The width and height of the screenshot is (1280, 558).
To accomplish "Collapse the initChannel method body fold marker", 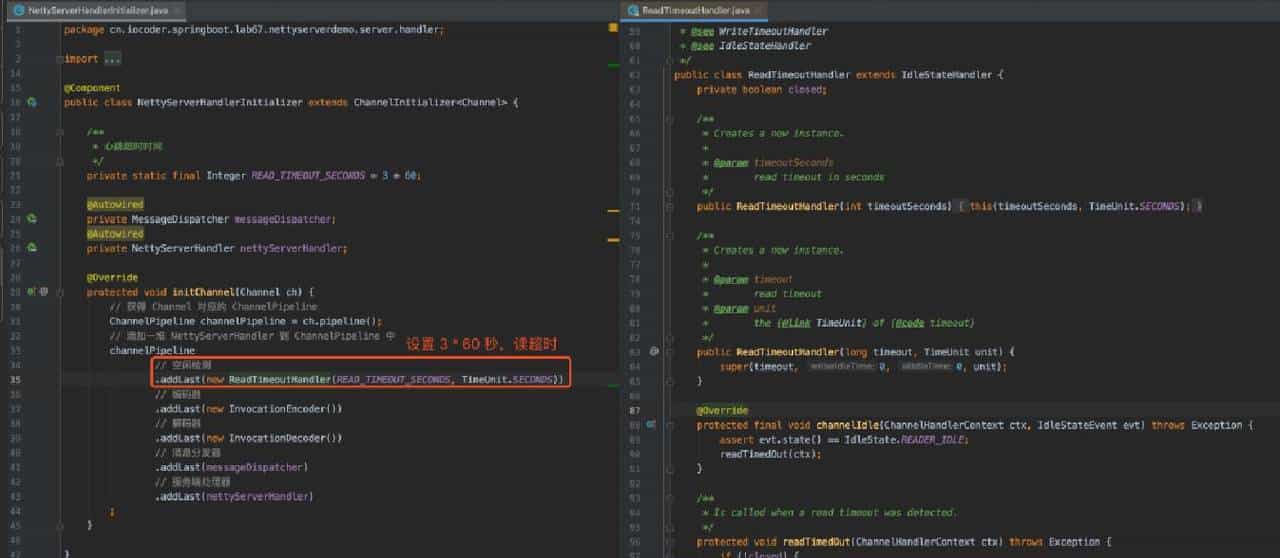I will tap(62, 292).
